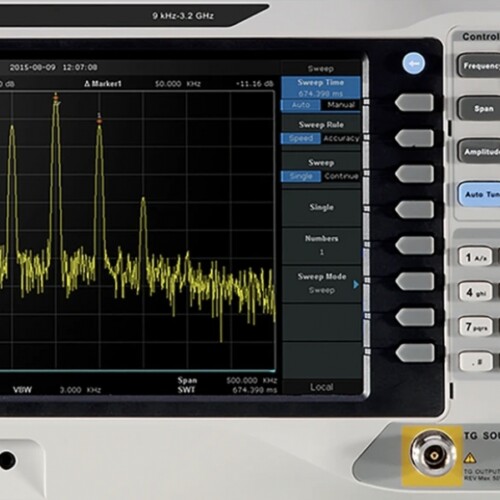
Task: Set Sweep Rule to Speed
Action: pos(301,138)
